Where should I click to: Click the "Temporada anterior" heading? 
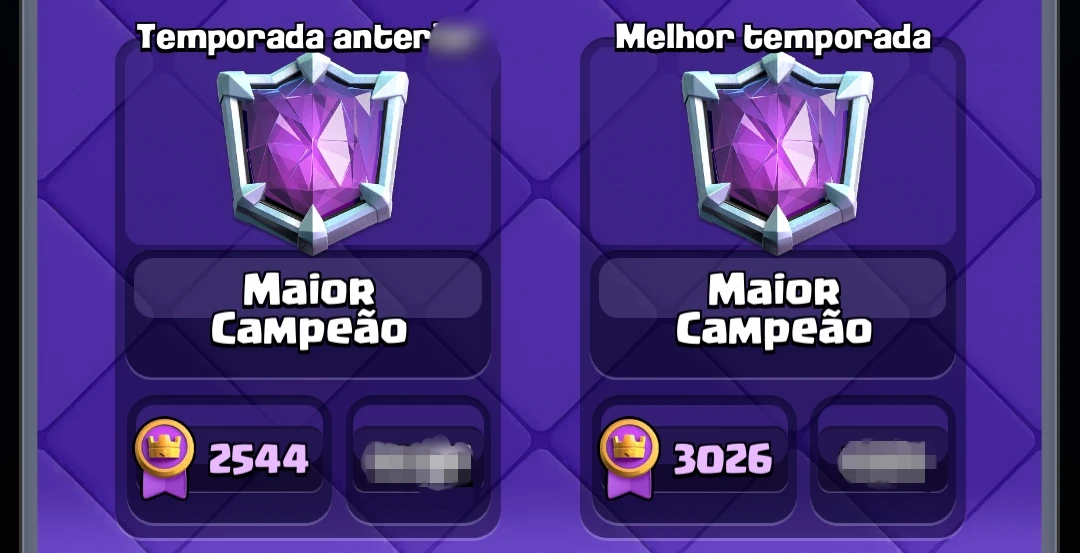coord(310,38)
